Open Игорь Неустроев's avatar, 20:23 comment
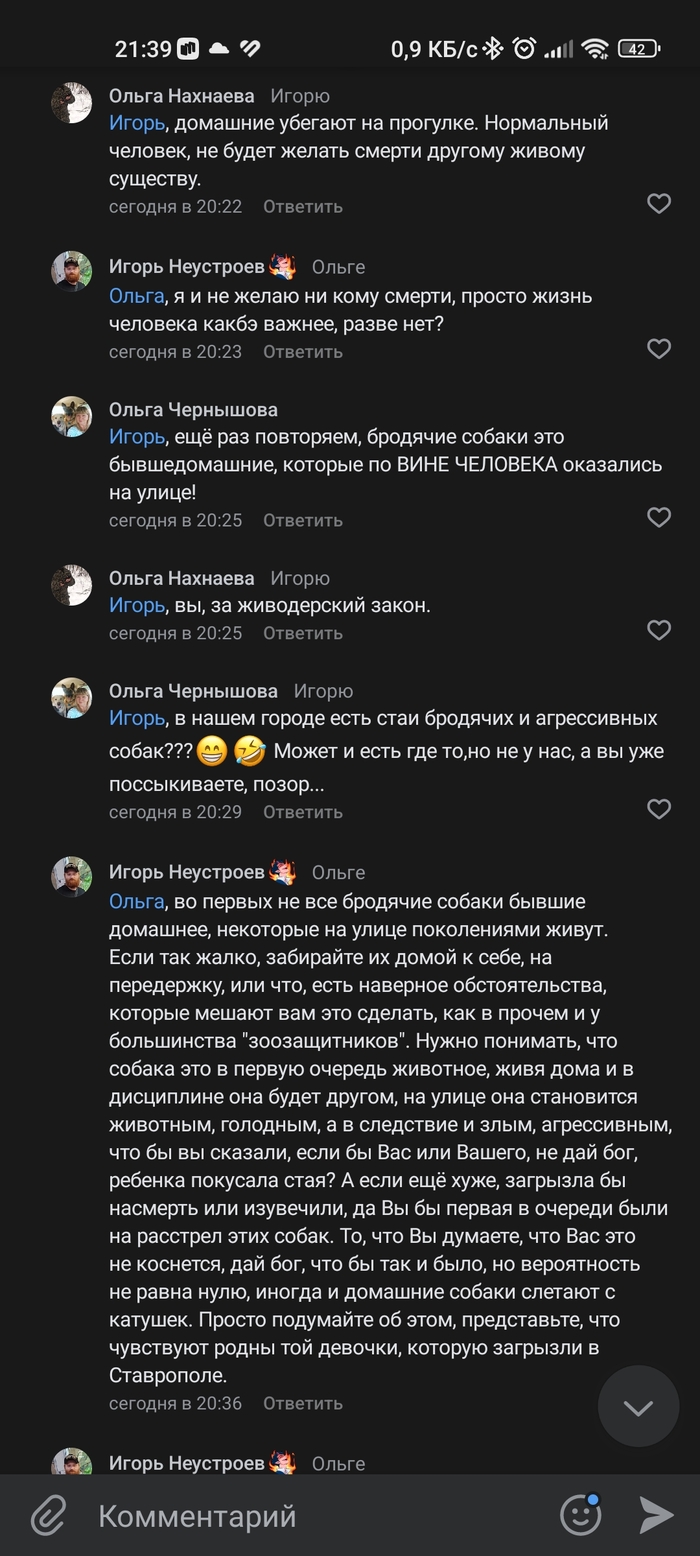700x1556 pixels. click(72, 271)
